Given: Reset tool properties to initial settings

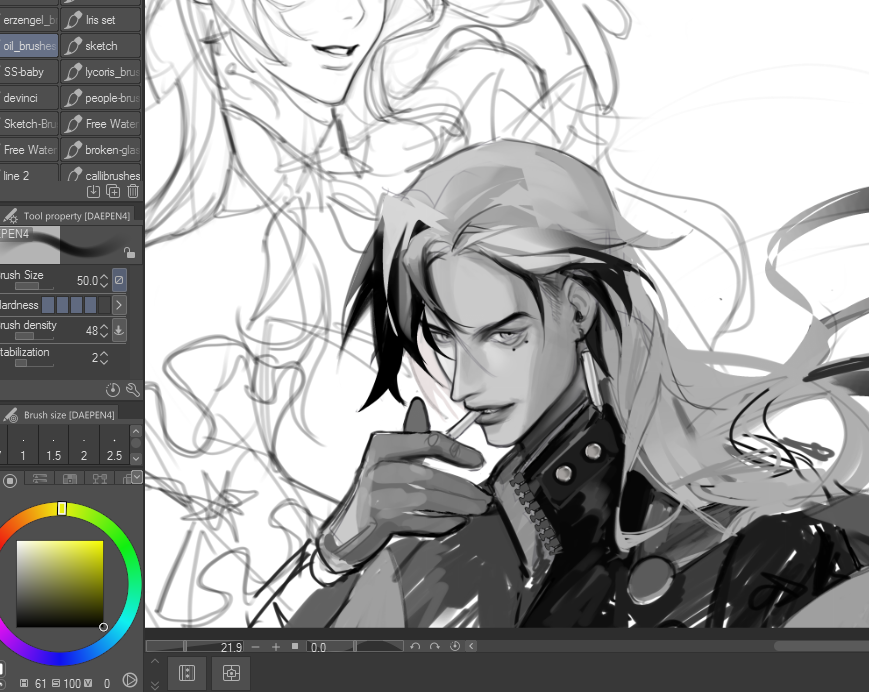Looking at the screenshot, I should [113, 390].
